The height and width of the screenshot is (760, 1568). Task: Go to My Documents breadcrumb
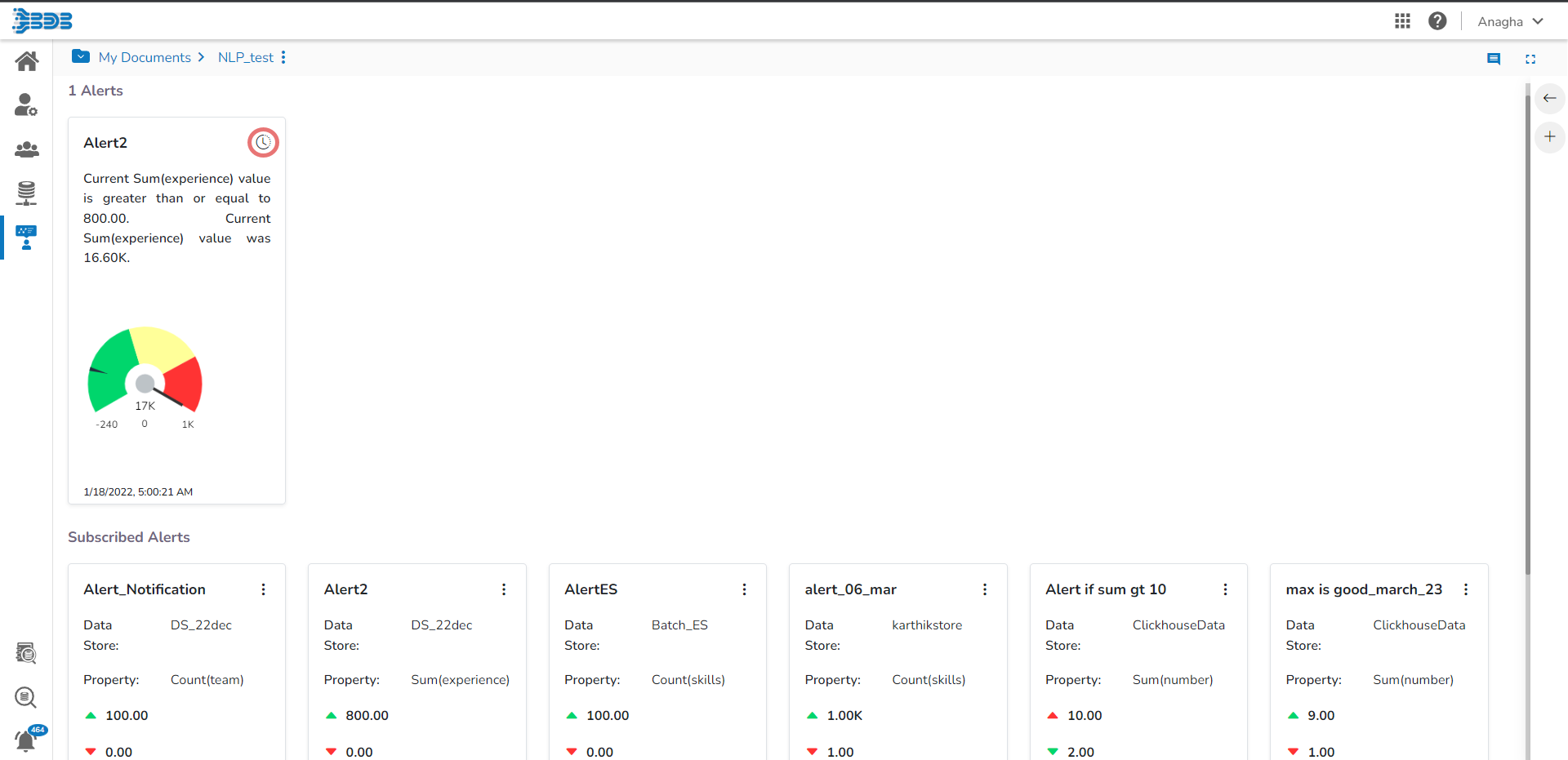point(145,57)
